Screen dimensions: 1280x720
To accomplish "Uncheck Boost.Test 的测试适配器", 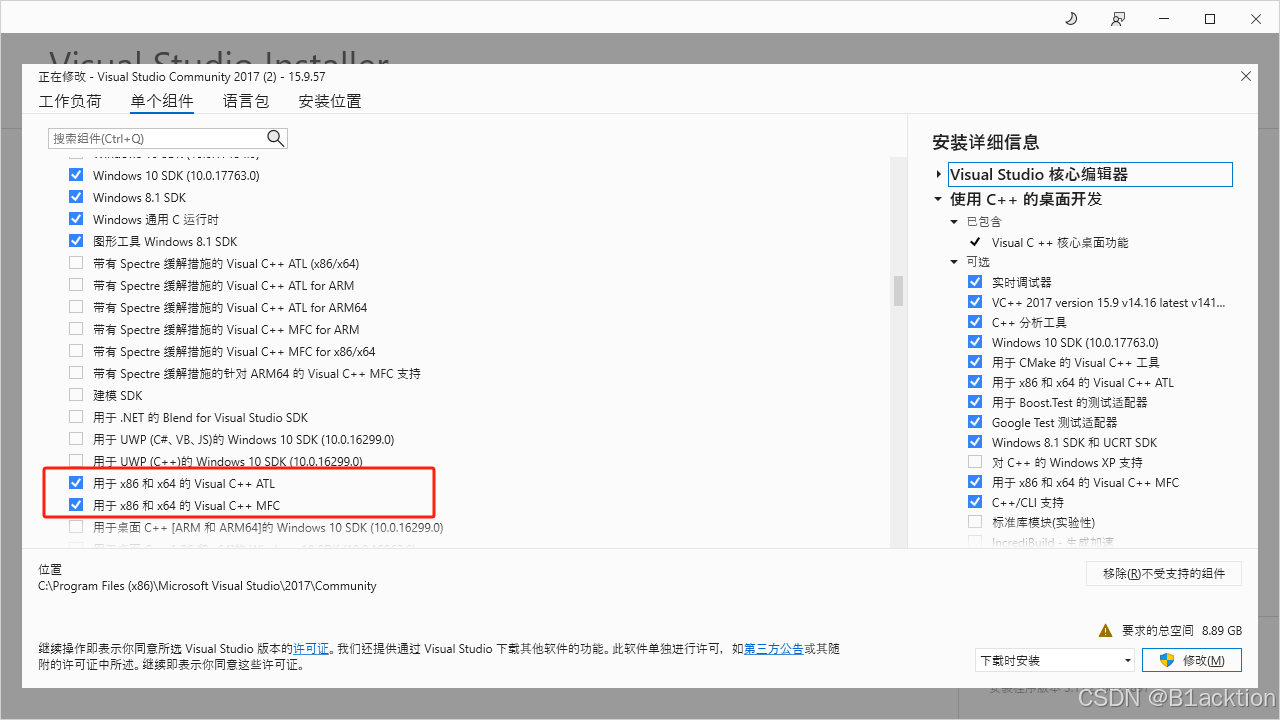I will pyautogui.click(x=975, y=402).
